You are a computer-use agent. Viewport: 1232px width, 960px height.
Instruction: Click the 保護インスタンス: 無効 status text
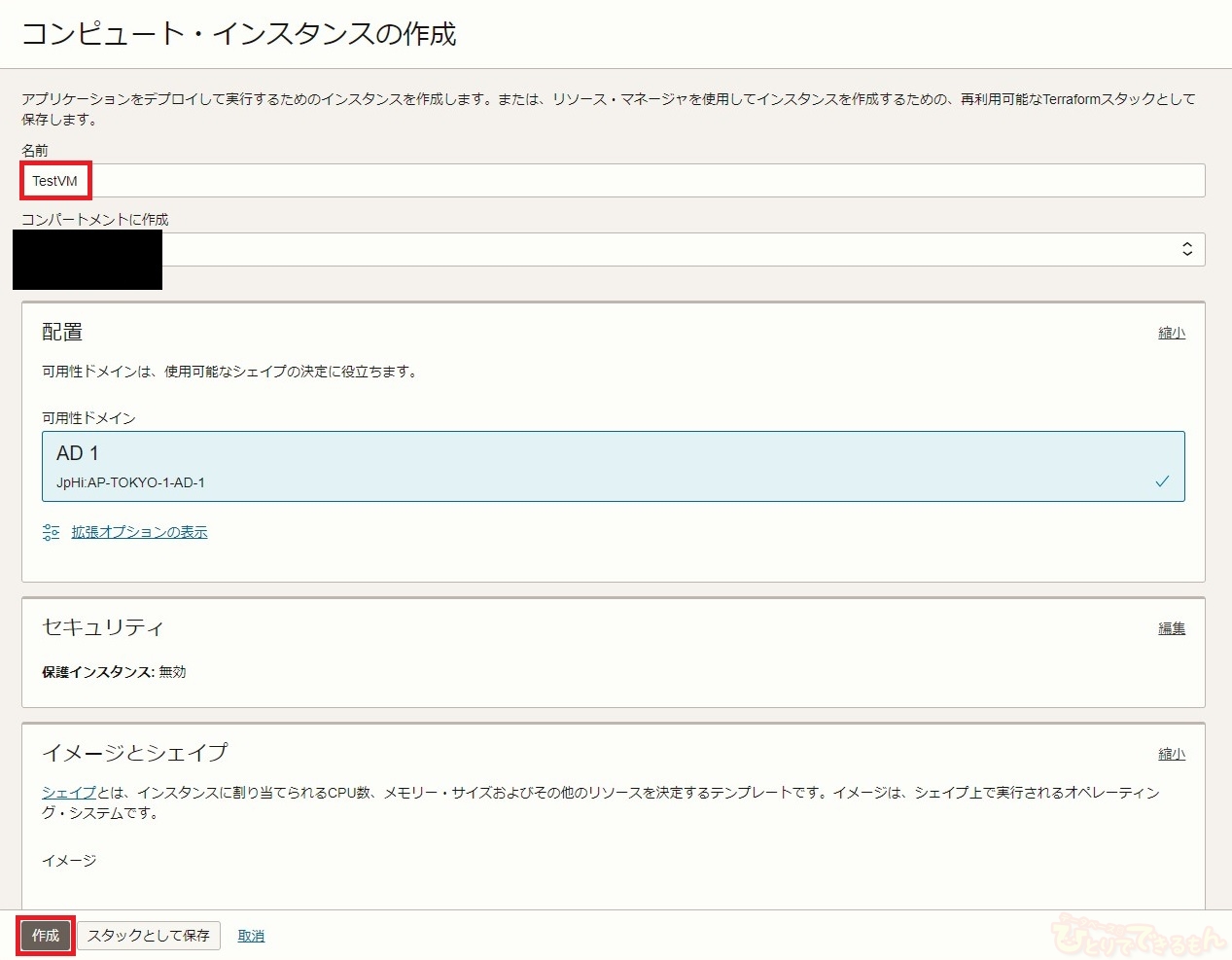click(114, 672)
